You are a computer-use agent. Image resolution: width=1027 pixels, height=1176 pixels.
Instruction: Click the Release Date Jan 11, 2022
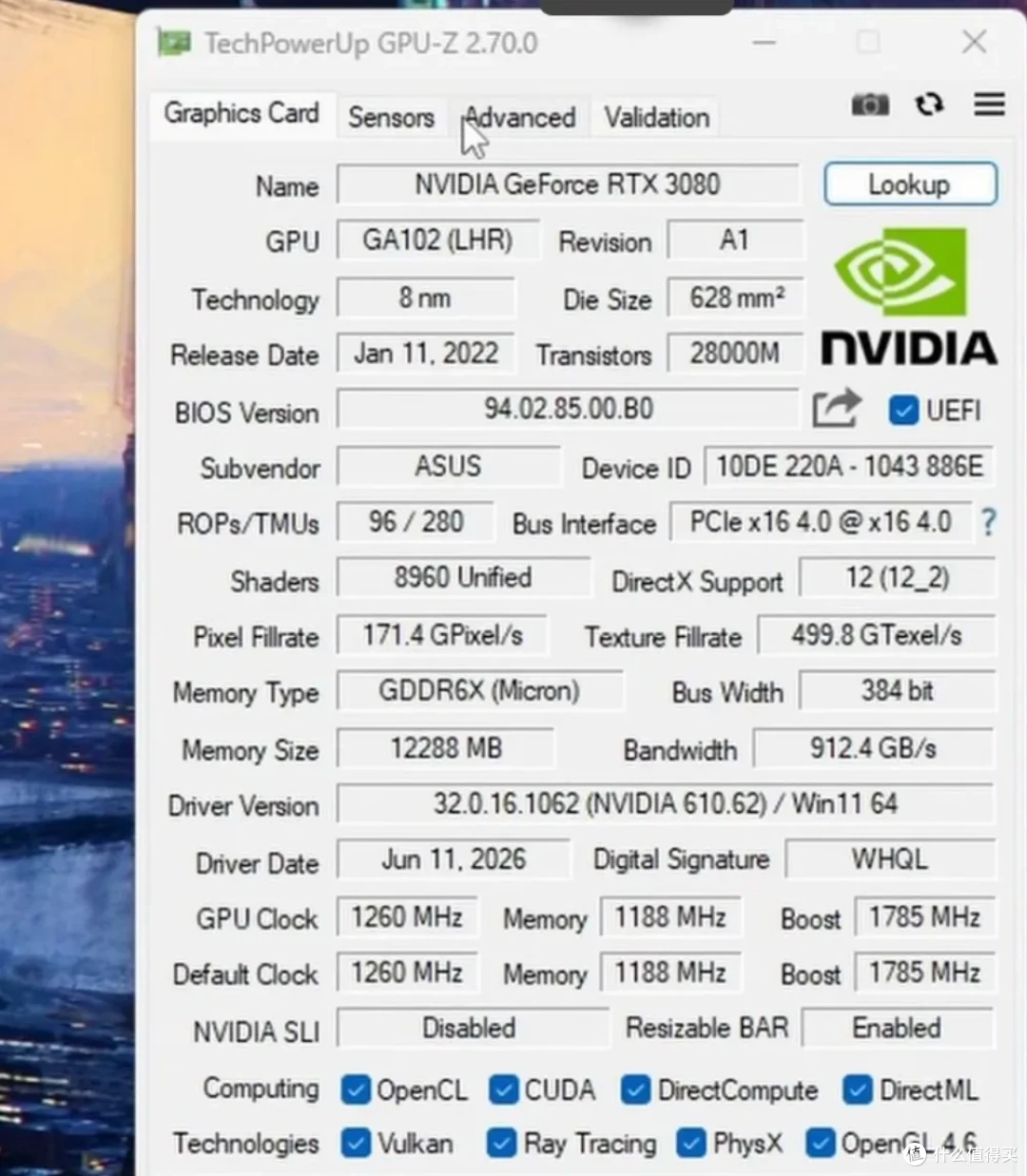[425, 353]
